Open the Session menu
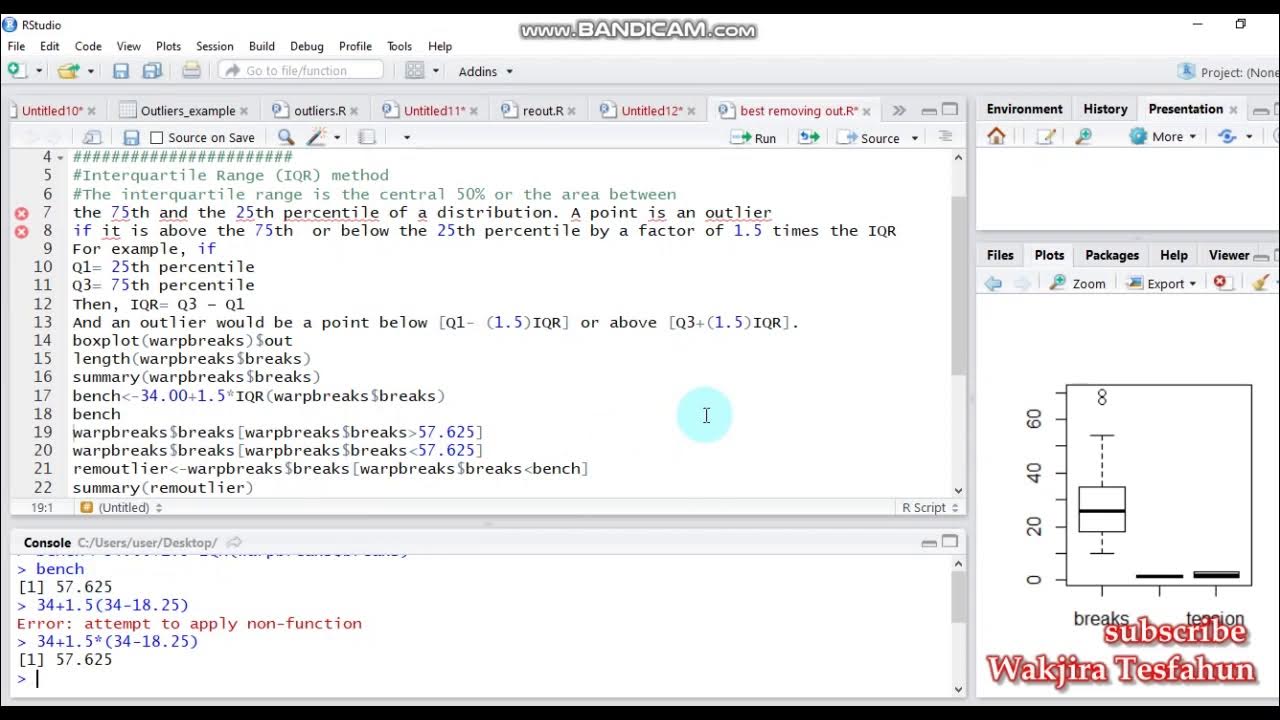Viewport: 1280px width, 720px height. coord(214,46)
